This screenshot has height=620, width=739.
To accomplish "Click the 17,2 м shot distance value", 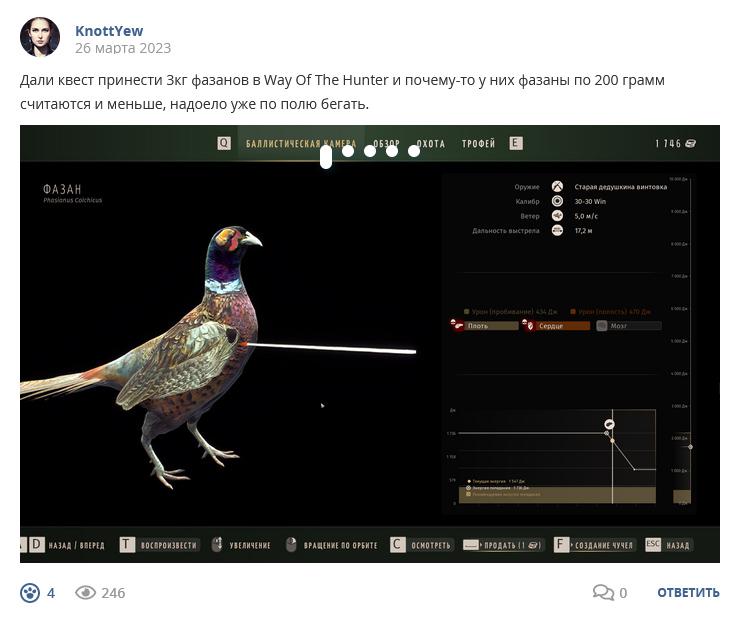I will 583,231.
